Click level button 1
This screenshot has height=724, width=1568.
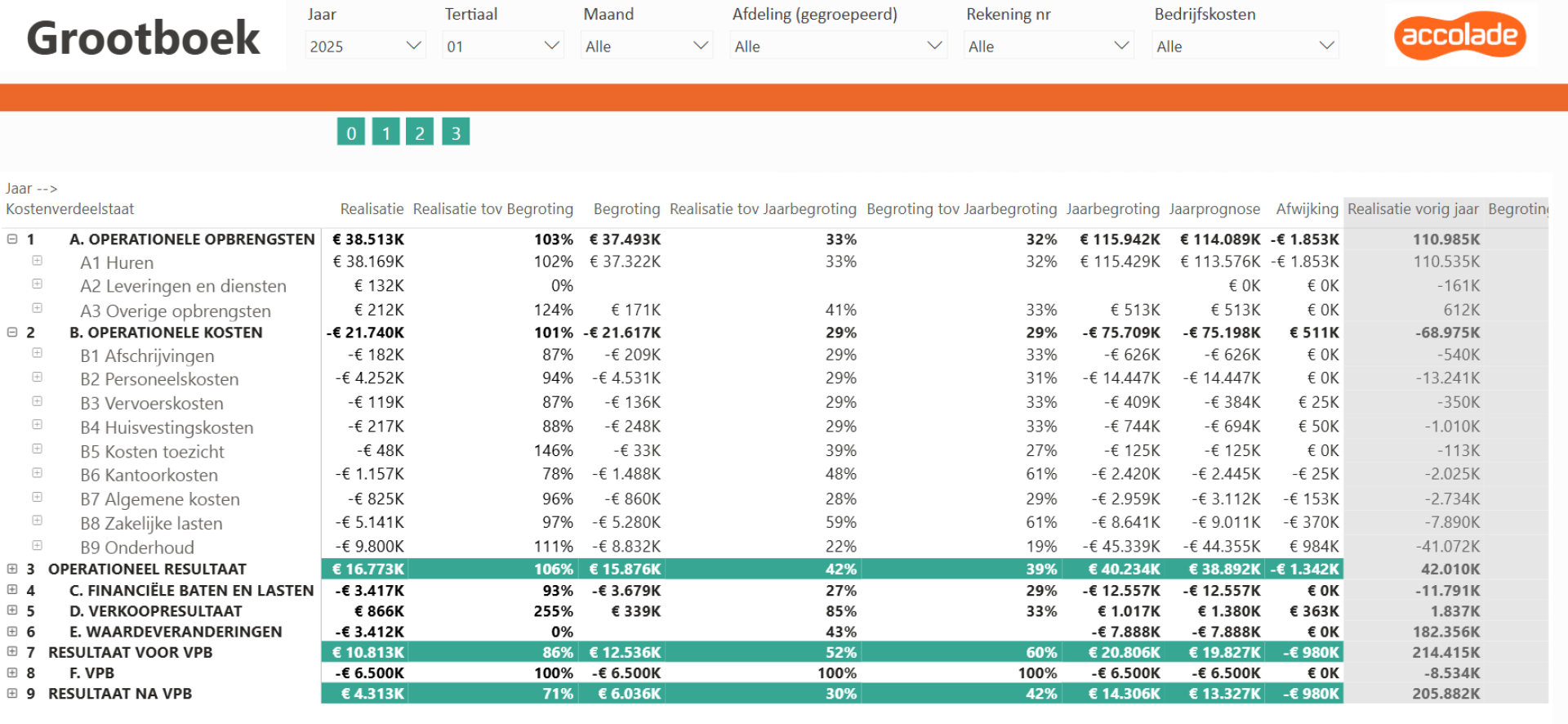pyautogui.click(x=386, y=132)
